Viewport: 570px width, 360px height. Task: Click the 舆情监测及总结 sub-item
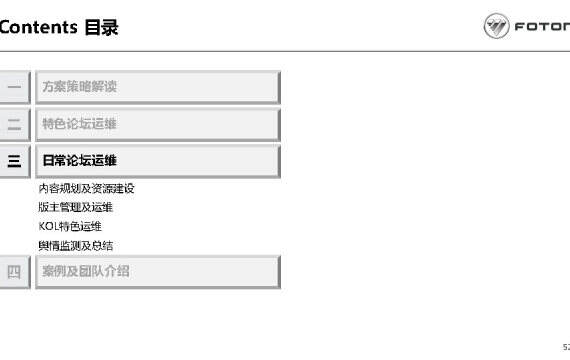click(x=76, y=245)
